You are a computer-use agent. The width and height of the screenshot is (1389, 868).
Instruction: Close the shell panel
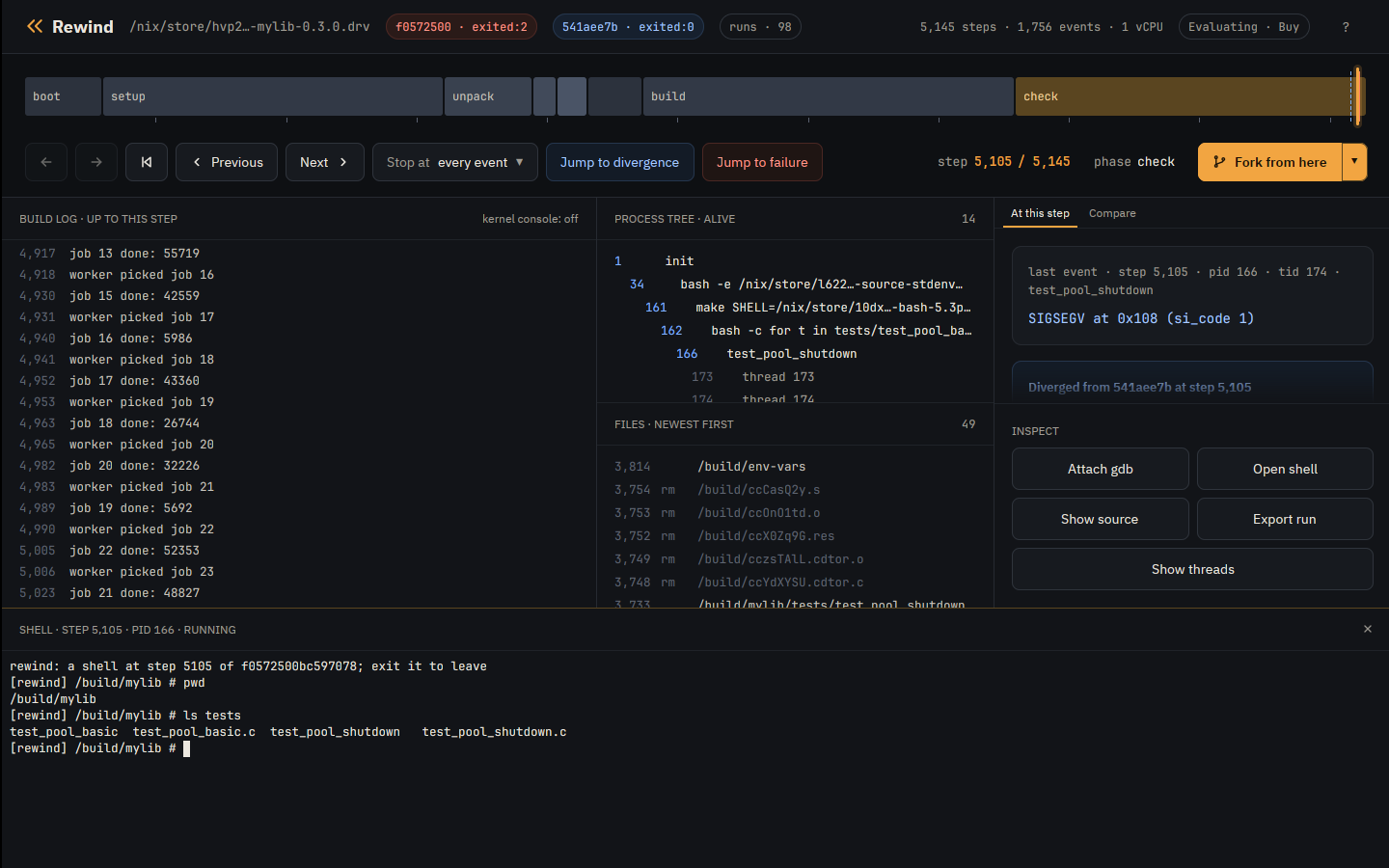pyautogui.click(x=1367, y=629)
